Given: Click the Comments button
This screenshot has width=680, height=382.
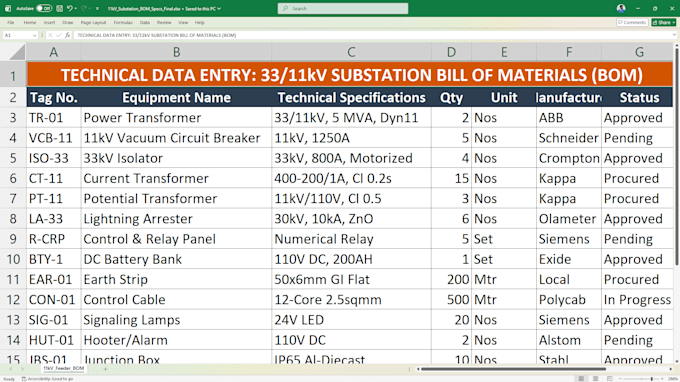Looking at the screenshot, I should pos(632,23).
